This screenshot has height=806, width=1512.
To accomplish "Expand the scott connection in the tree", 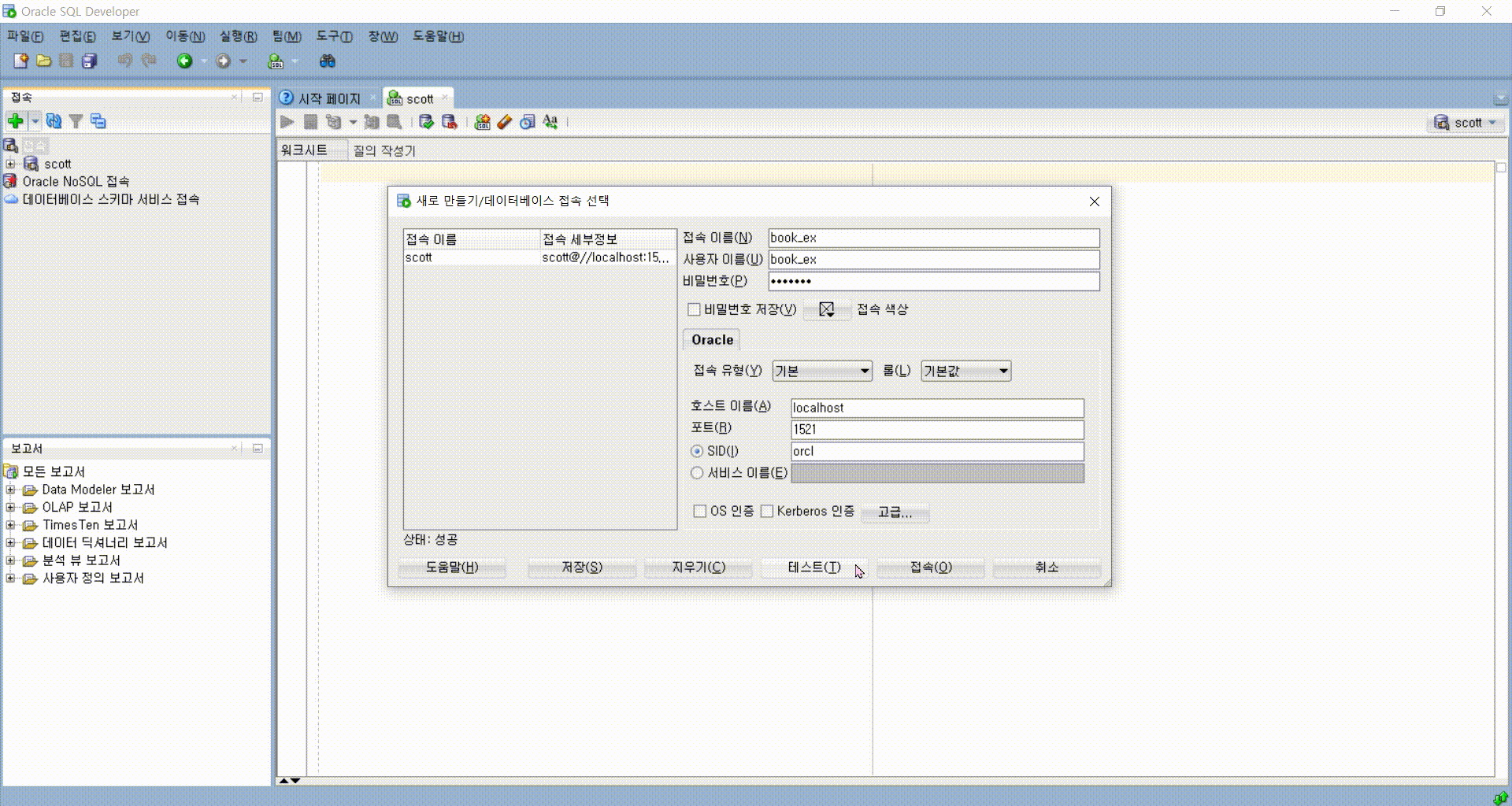I will pos(9,164).
